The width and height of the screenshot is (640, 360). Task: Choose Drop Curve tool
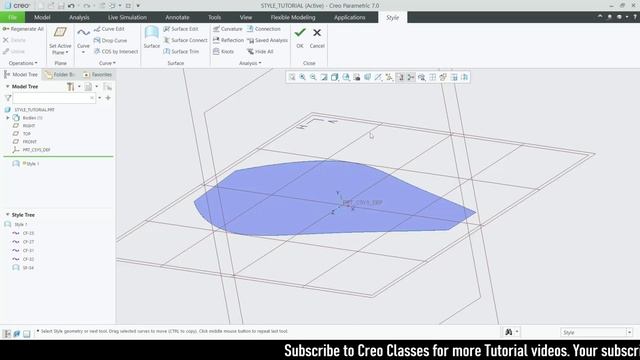click(110, 40)
